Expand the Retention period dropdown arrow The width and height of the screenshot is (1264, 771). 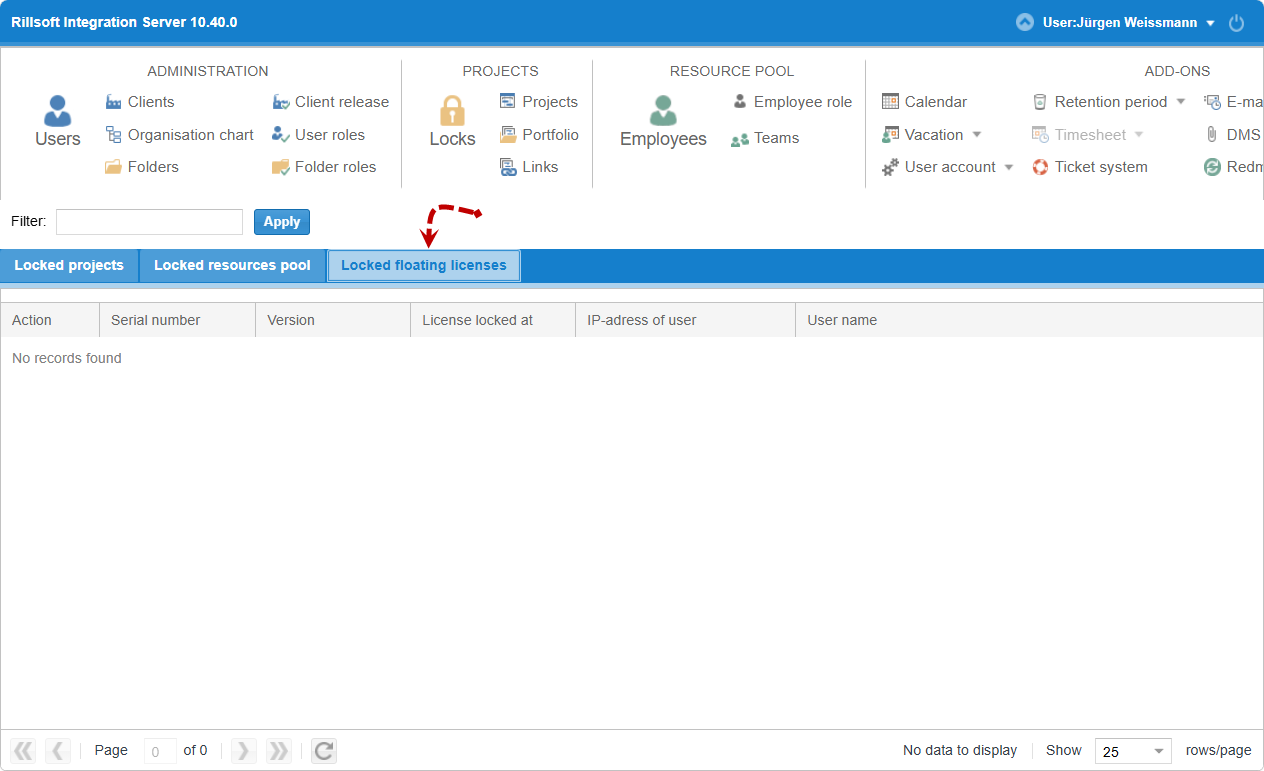click(1180, 102)
